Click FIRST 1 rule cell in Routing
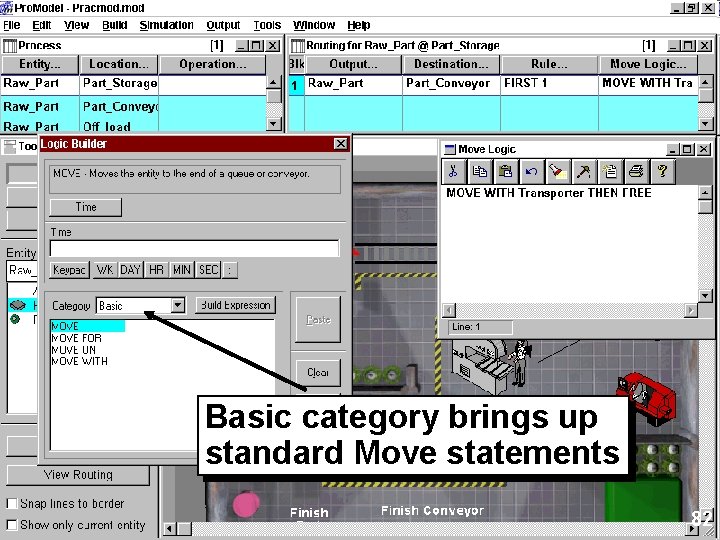The height and width of the screenshot is (540, 720). 549,83
